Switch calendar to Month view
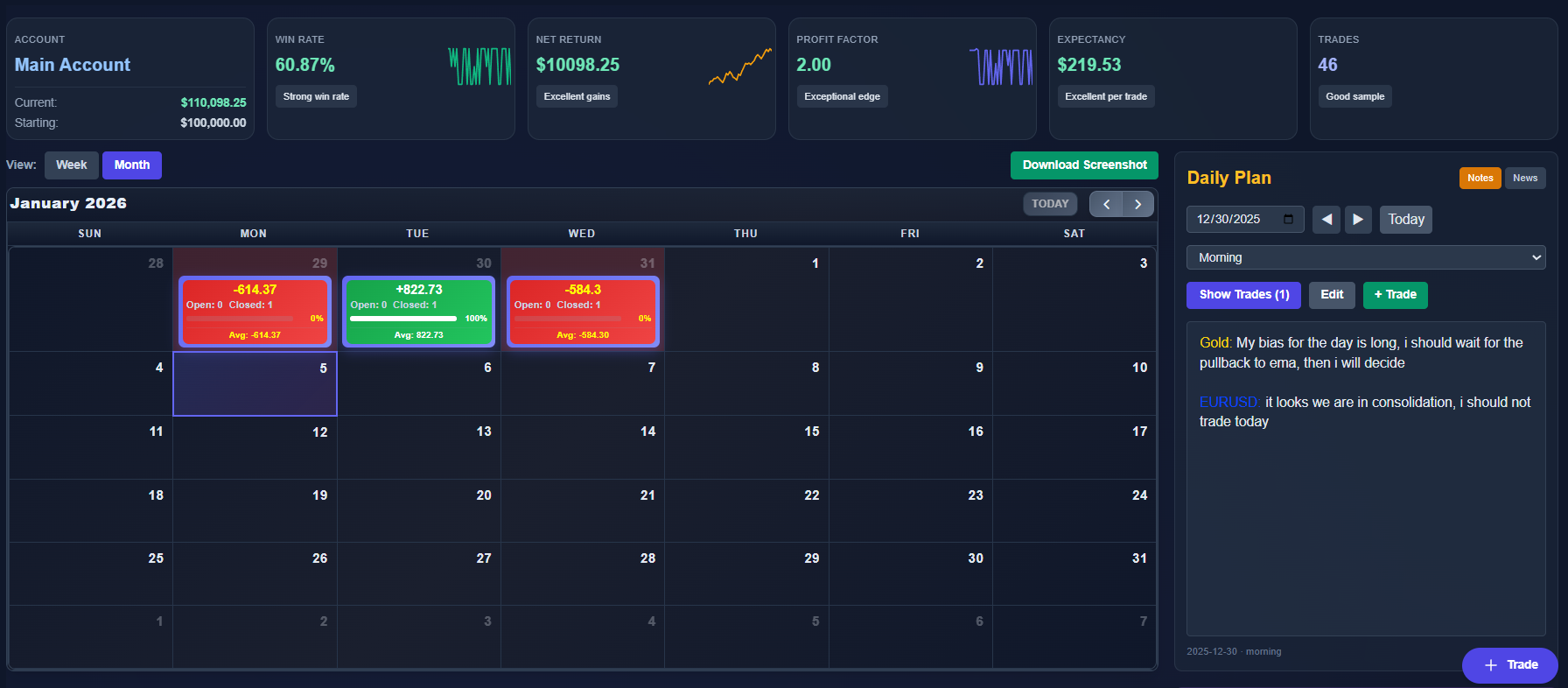 coord(132,165)
